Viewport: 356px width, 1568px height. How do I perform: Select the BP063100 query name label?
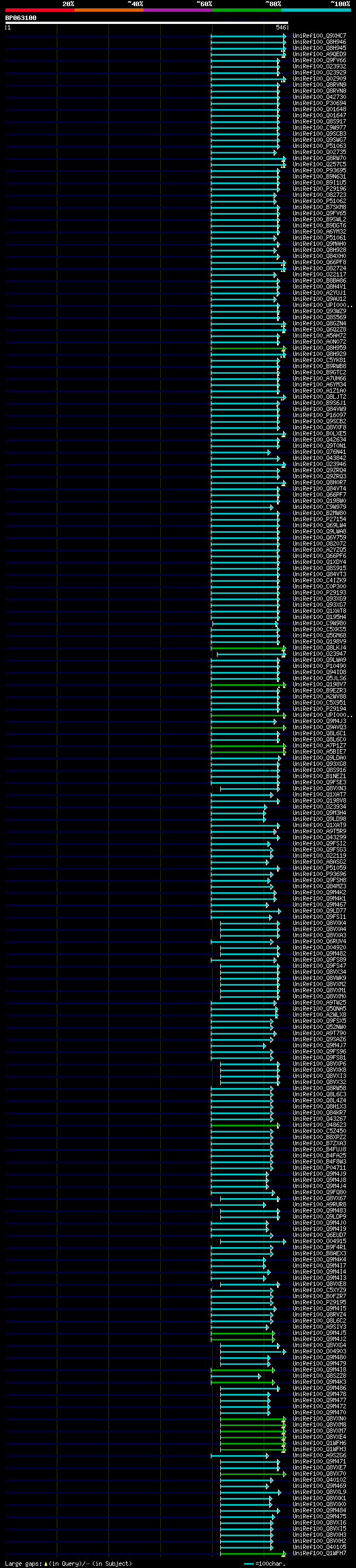click(x=21, y=18)
